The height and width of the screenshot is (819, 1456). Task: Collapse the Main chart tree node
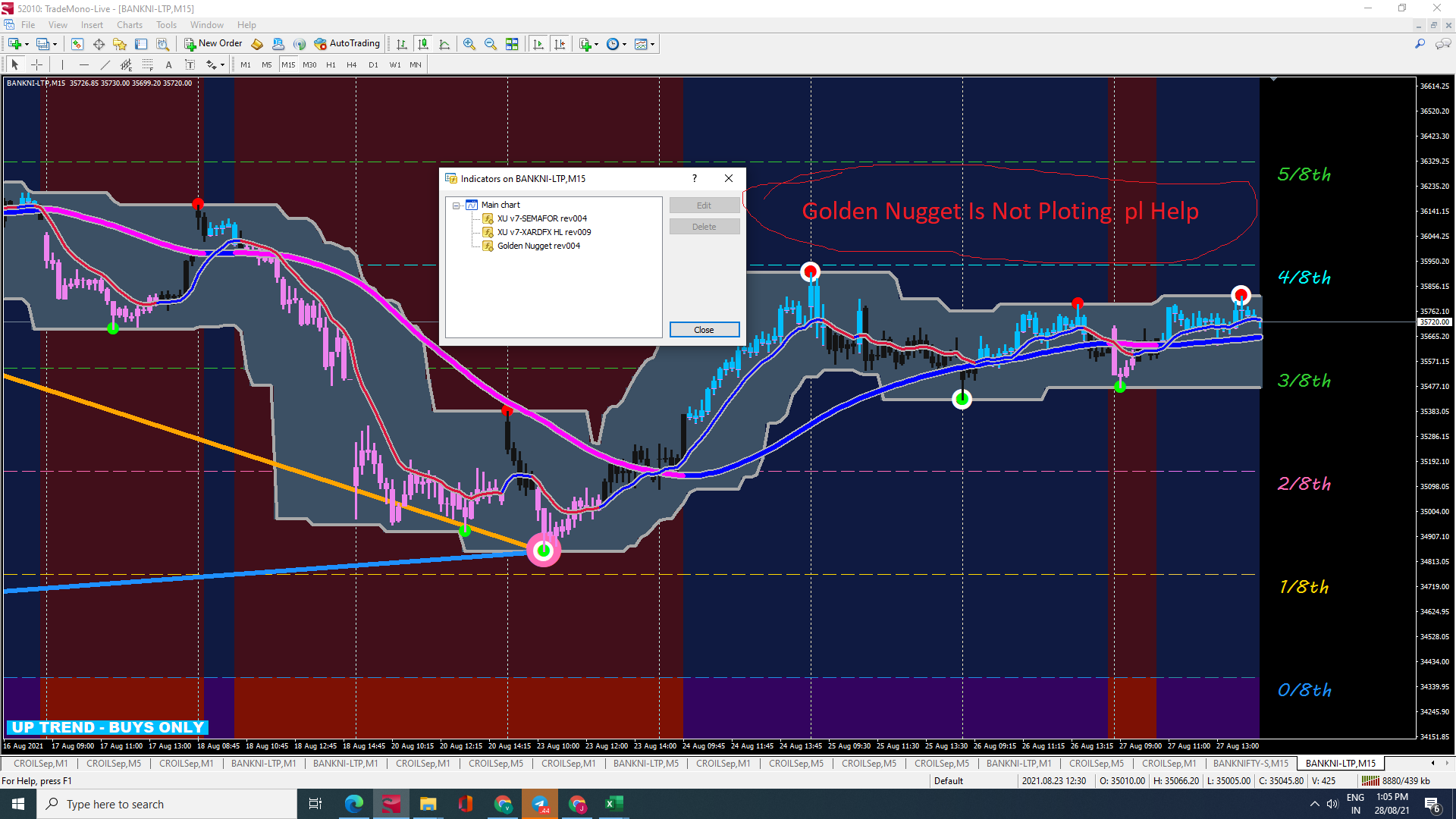click(x=457, y=206)
